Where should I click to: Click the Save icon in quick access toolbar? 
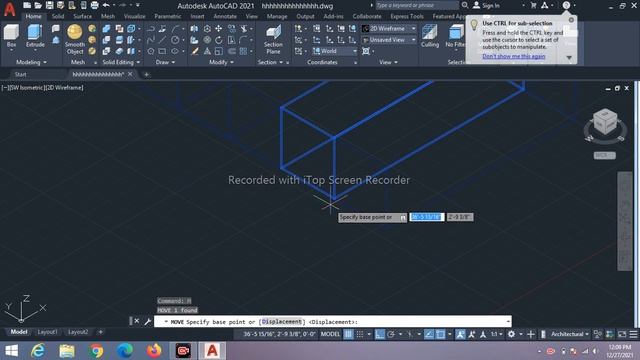point(49,5)
